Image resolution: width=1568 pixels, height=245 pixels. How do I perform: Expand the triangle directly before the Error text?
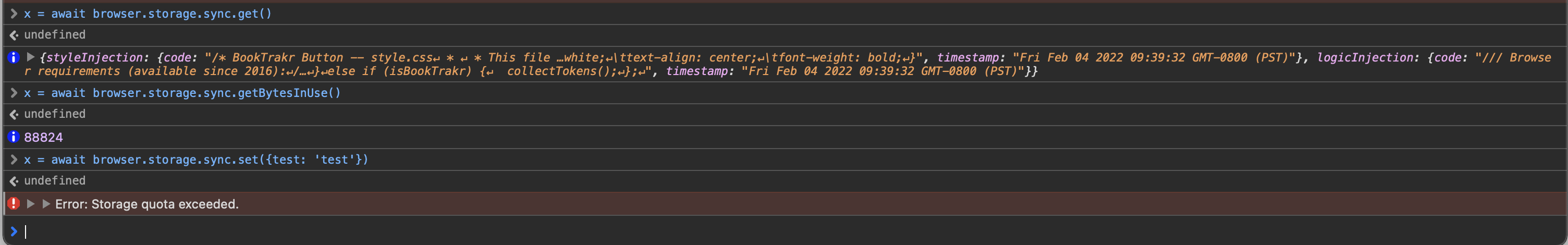(x=46, y=203)
